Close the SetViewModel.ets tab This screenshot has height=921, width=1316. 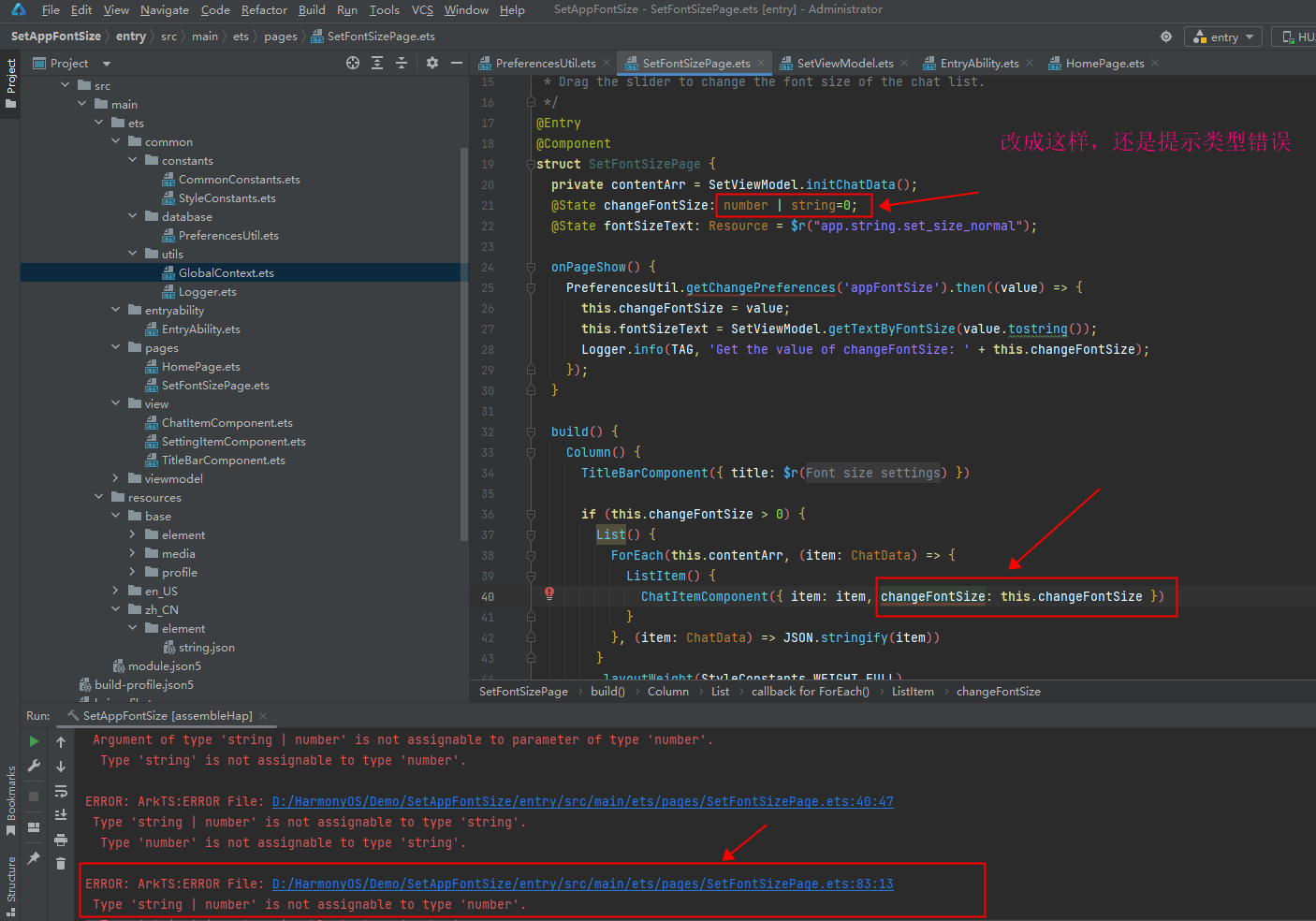pos(904,63)
